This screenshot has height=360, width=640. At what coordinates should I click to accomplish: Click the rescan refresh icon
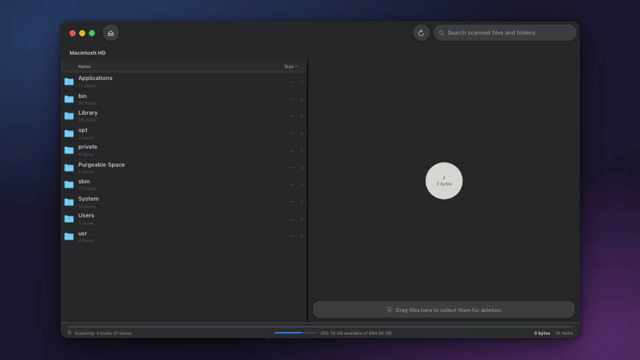pyautogui.click(x=421, y=33)
